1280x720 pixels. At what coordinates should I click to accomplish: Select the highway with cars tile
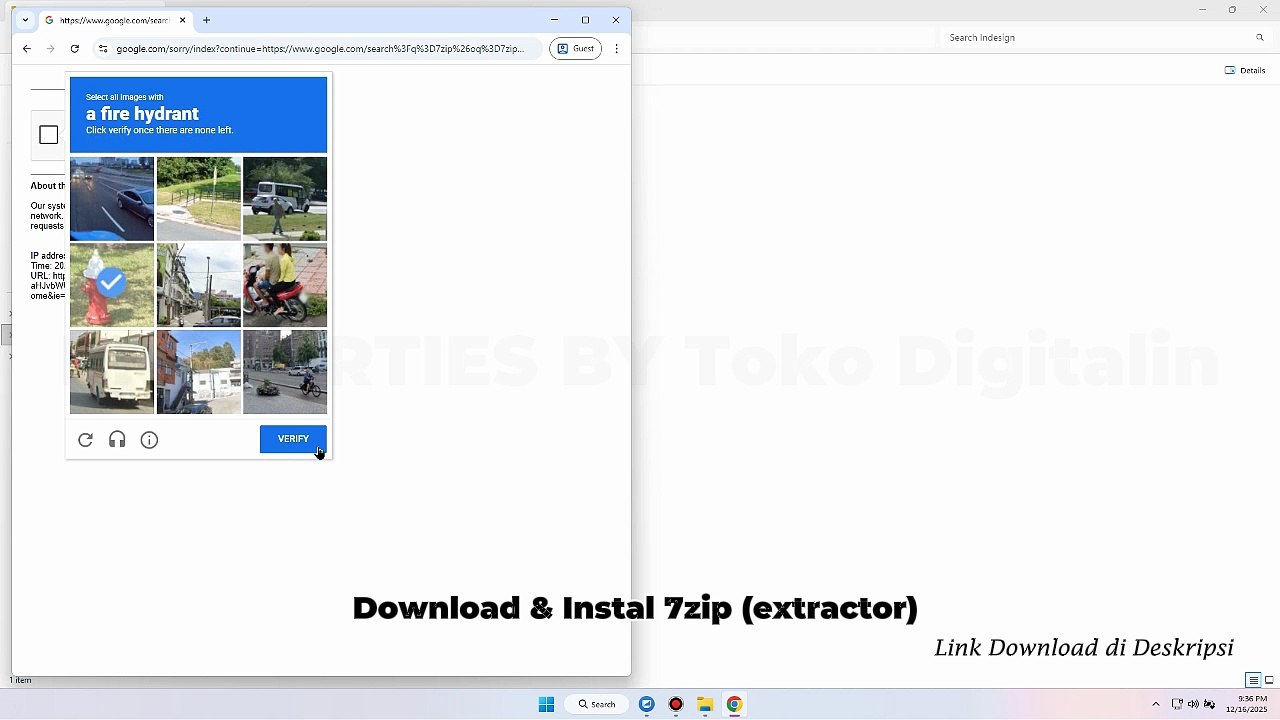(x=112, y=199)
